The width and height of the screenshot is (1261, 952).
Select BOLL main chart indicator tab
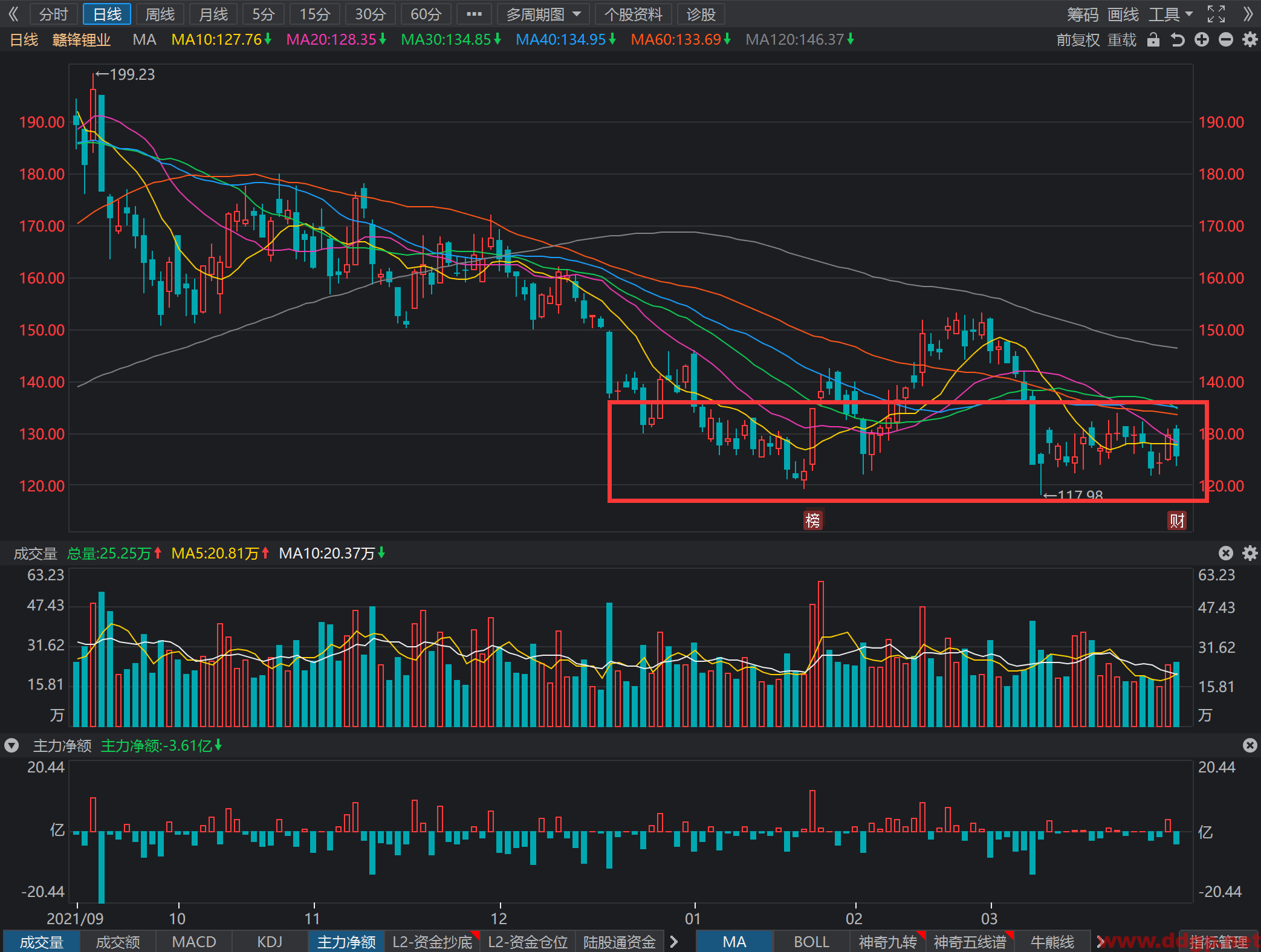(811, 942)
